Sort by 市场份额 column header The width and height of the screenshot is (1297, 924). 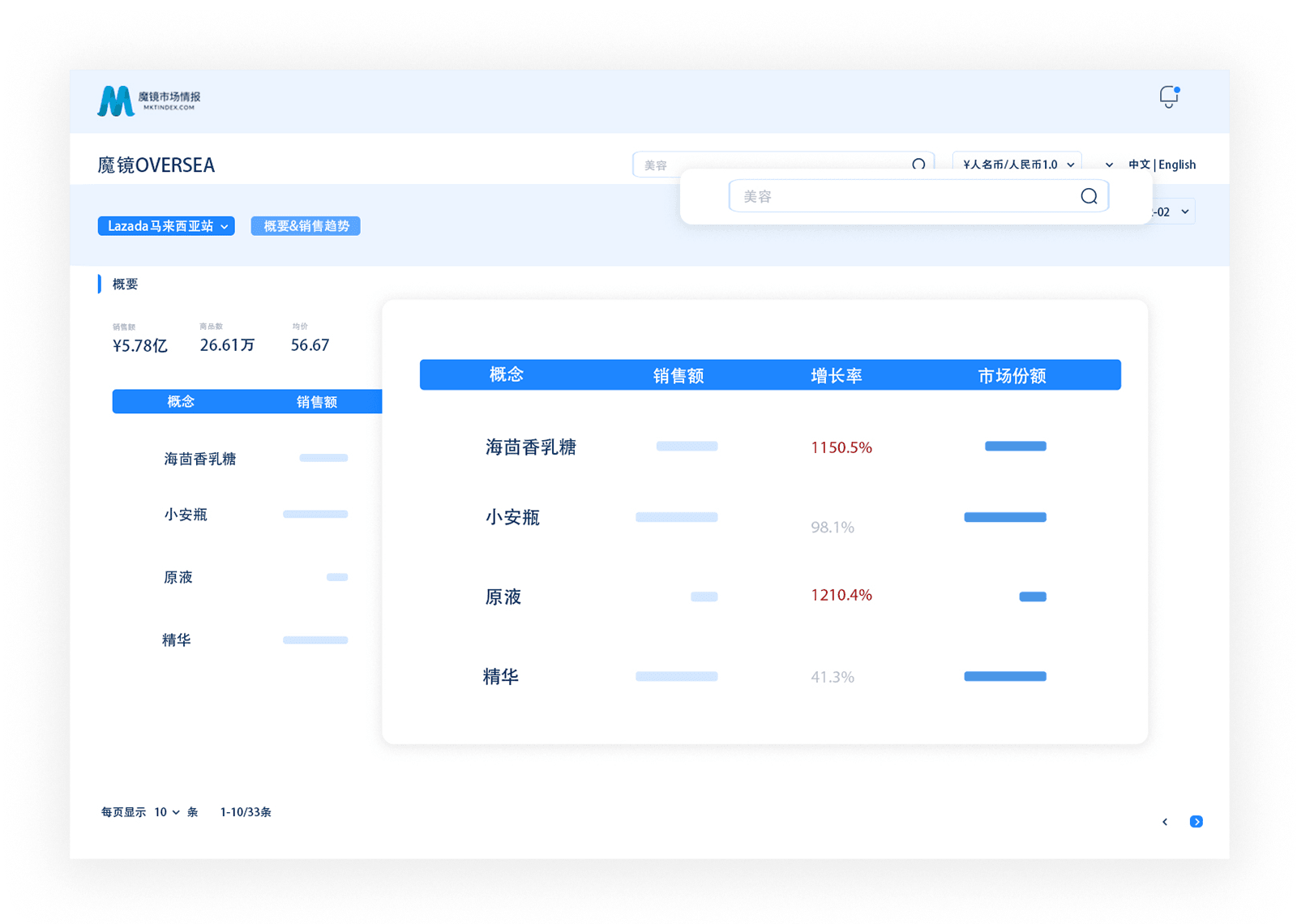coord(1012,375)
